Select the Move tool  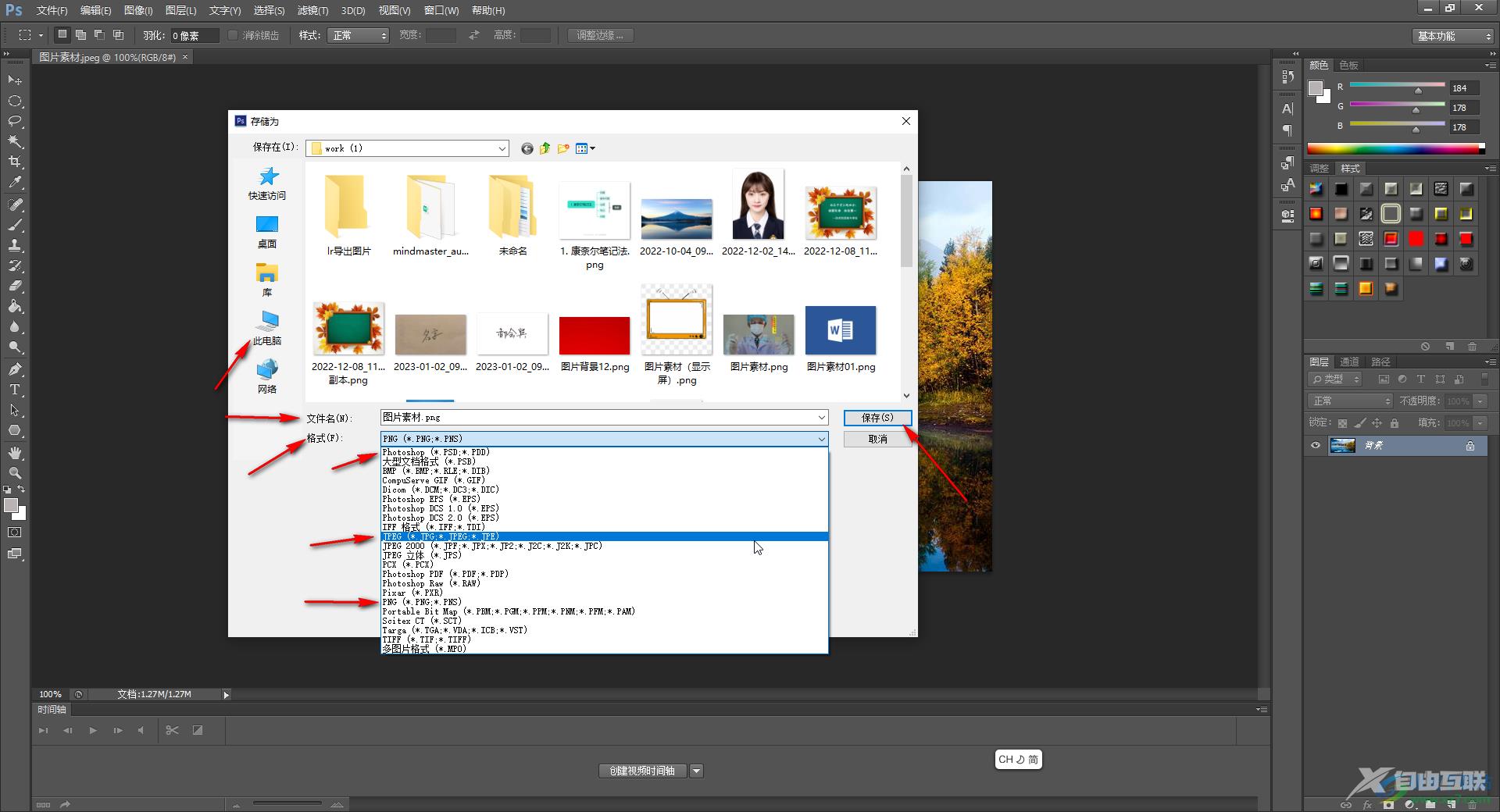(x=15, y=80)
